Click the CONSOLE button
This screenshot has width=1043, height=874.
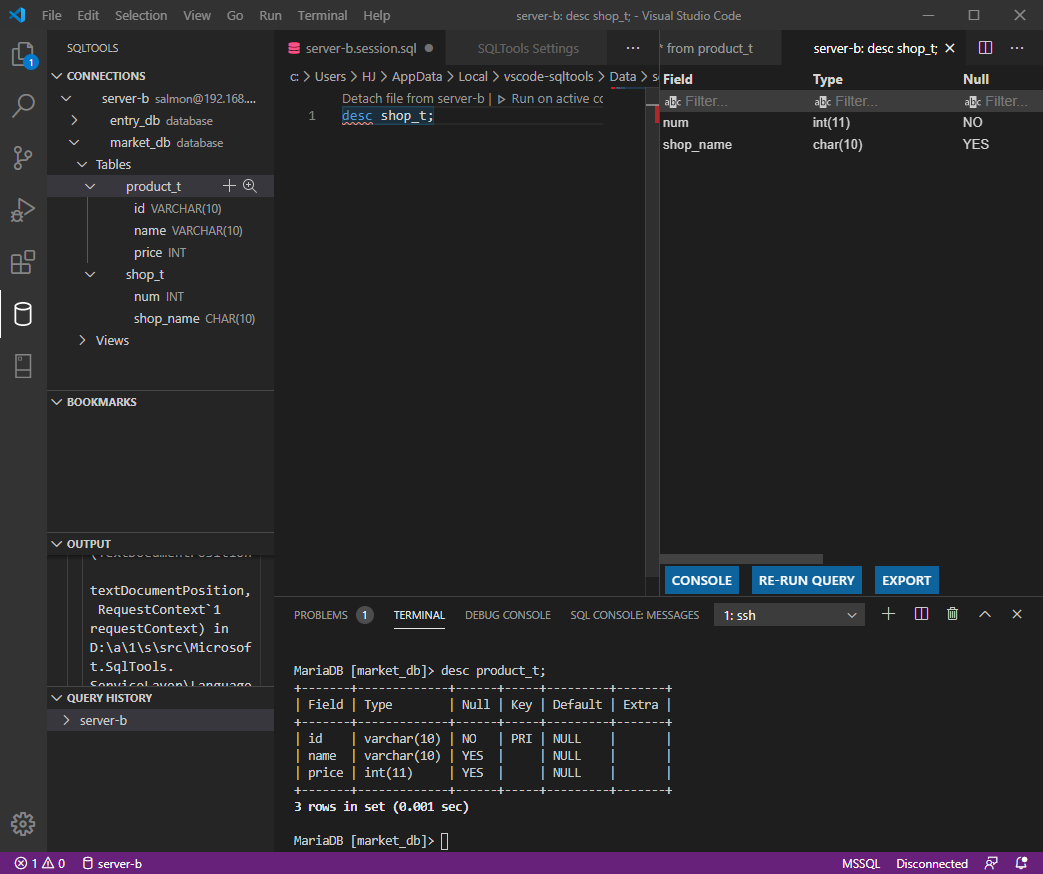[702, 580]
